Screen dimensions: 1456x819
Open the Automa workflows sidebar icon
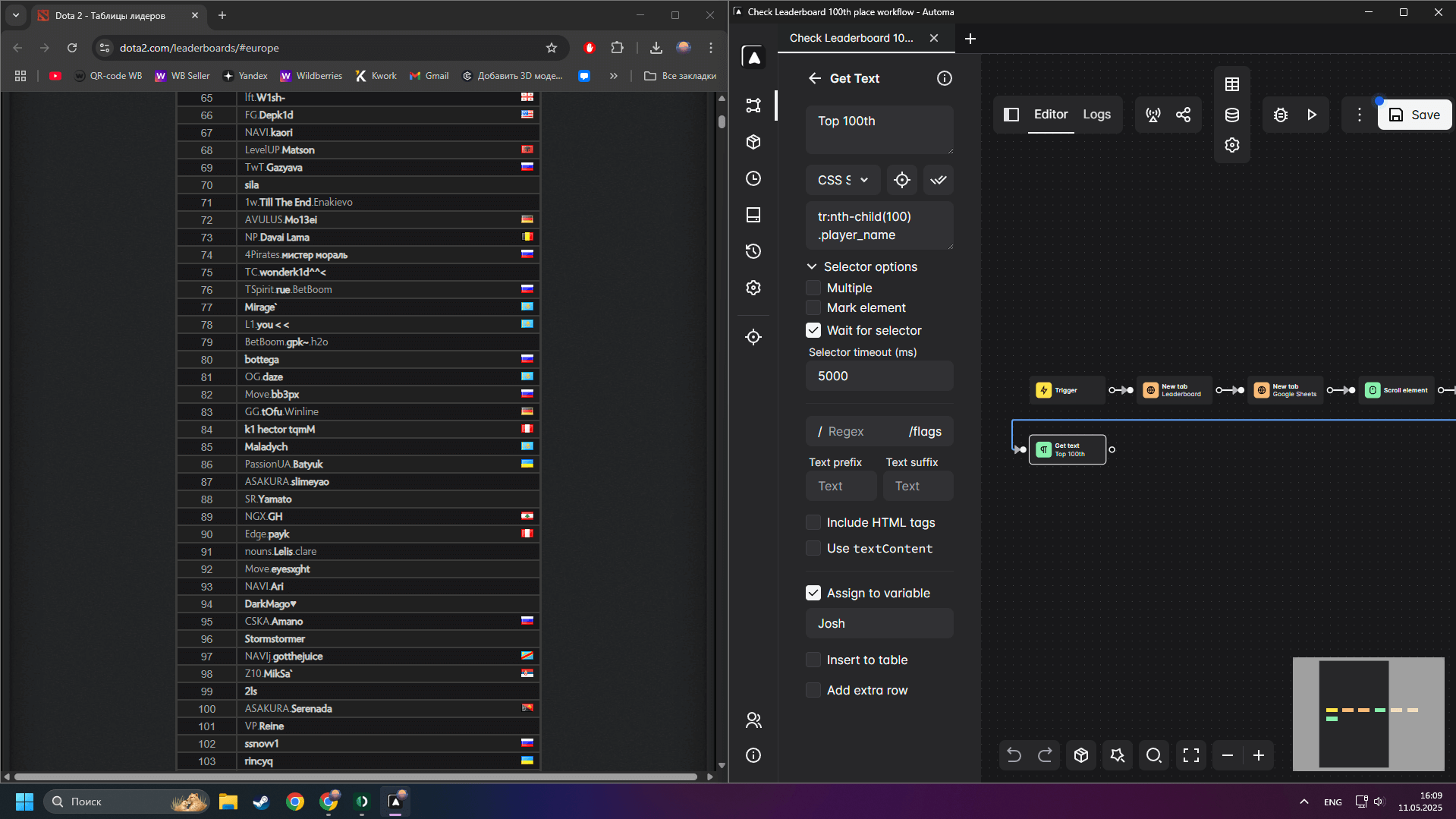click(x=753, y=106)
